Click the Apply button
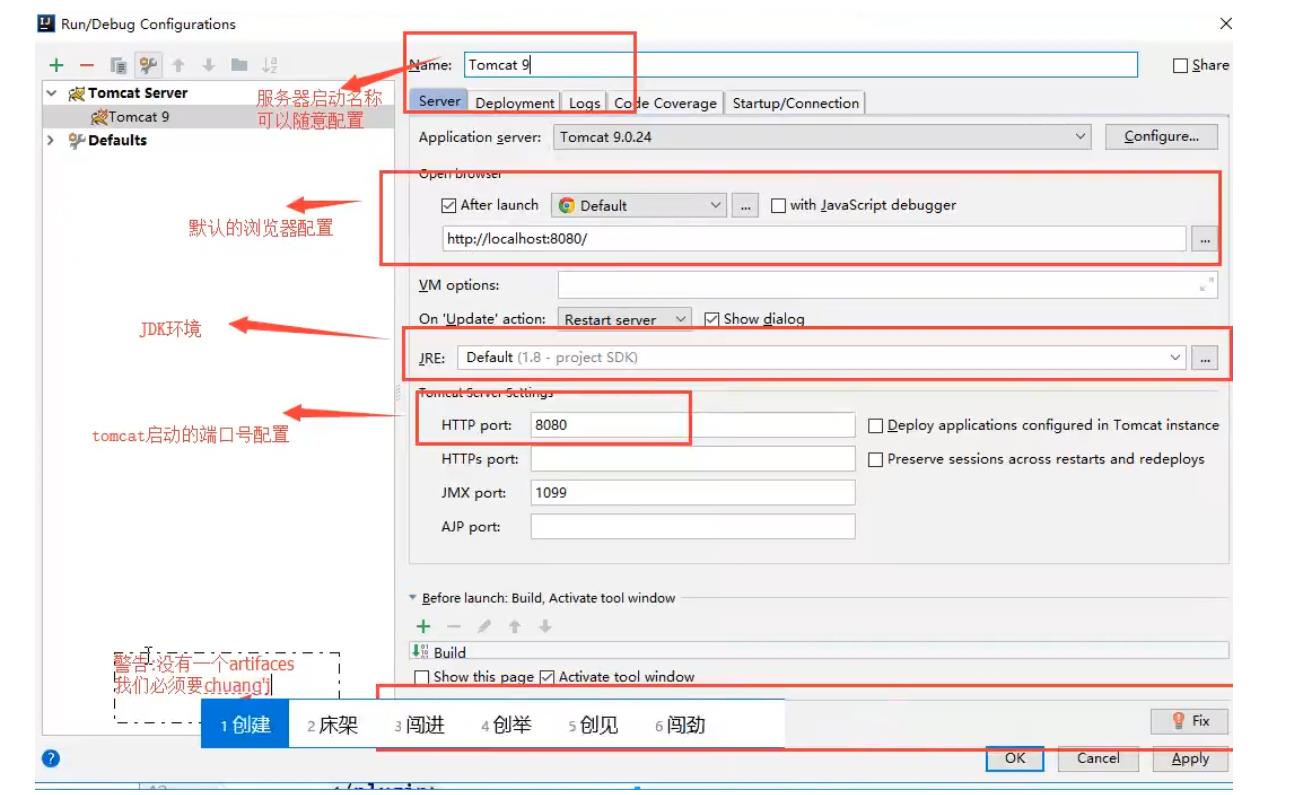This screenshot has height=795, width=1312. pos(1190,758)
